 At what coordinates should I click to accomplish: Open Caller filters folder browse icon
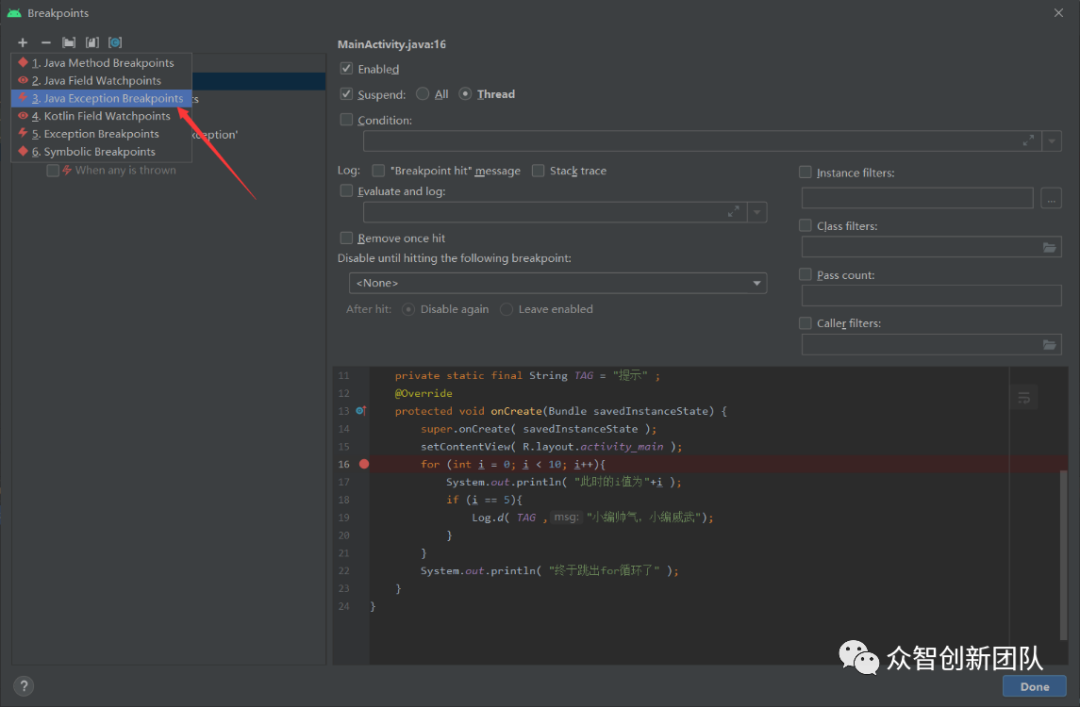pyautogui.click(x=1049, y=345)
